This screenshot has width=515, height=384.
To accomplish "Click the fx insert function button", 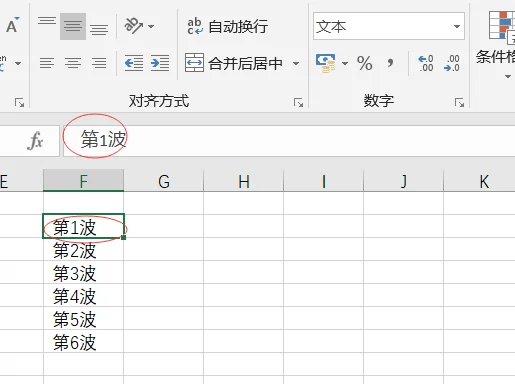I will [x=35, y=141].
